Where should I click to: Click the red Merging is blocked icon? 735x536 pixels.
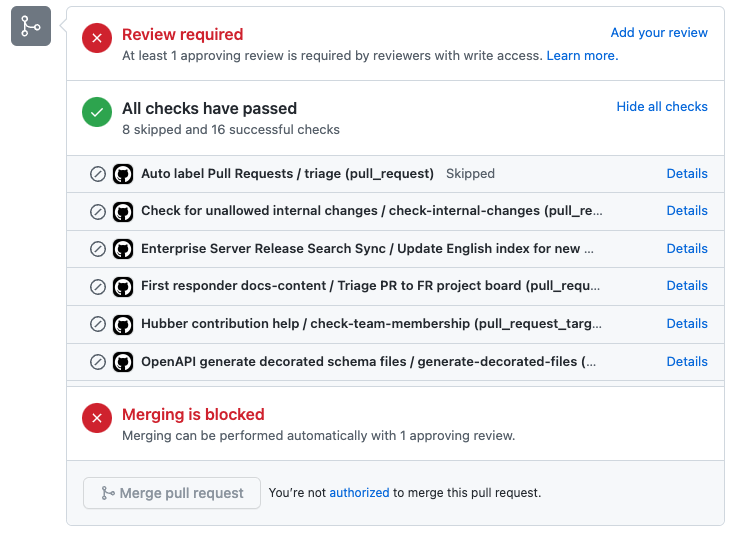(97, 420)
